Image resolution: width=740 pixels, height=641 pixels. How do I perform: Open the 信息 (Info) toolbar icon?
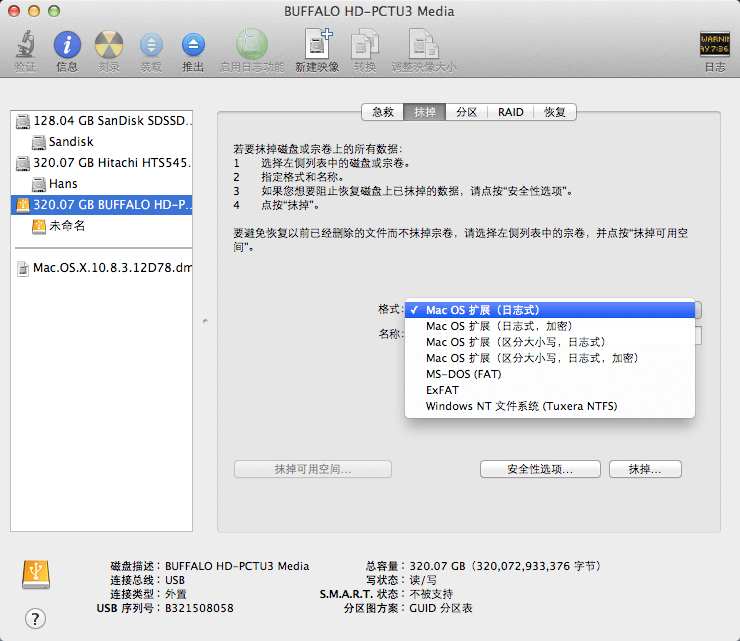coord(67,45)
